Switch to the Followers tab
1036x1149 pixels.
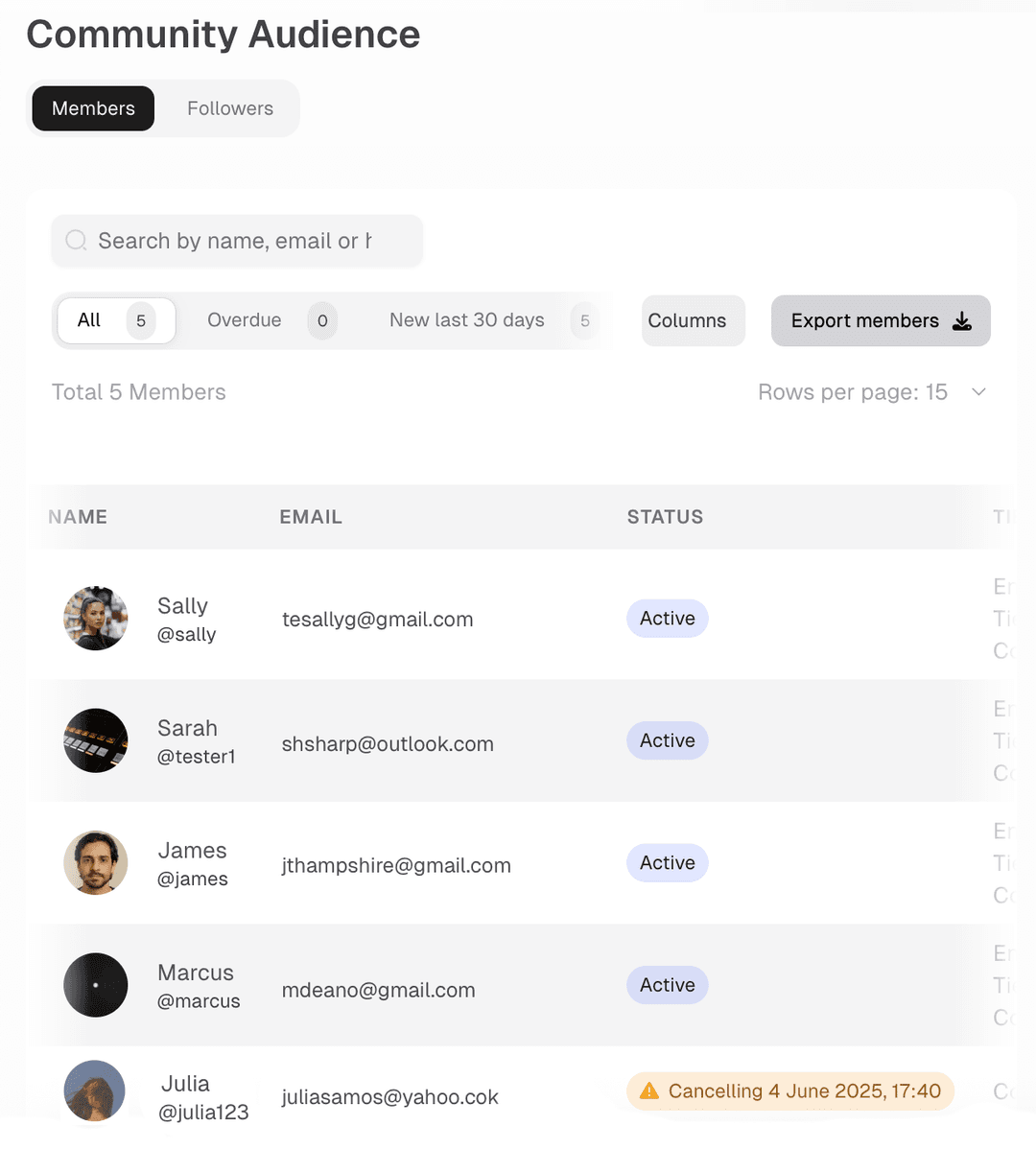[230, 108]
